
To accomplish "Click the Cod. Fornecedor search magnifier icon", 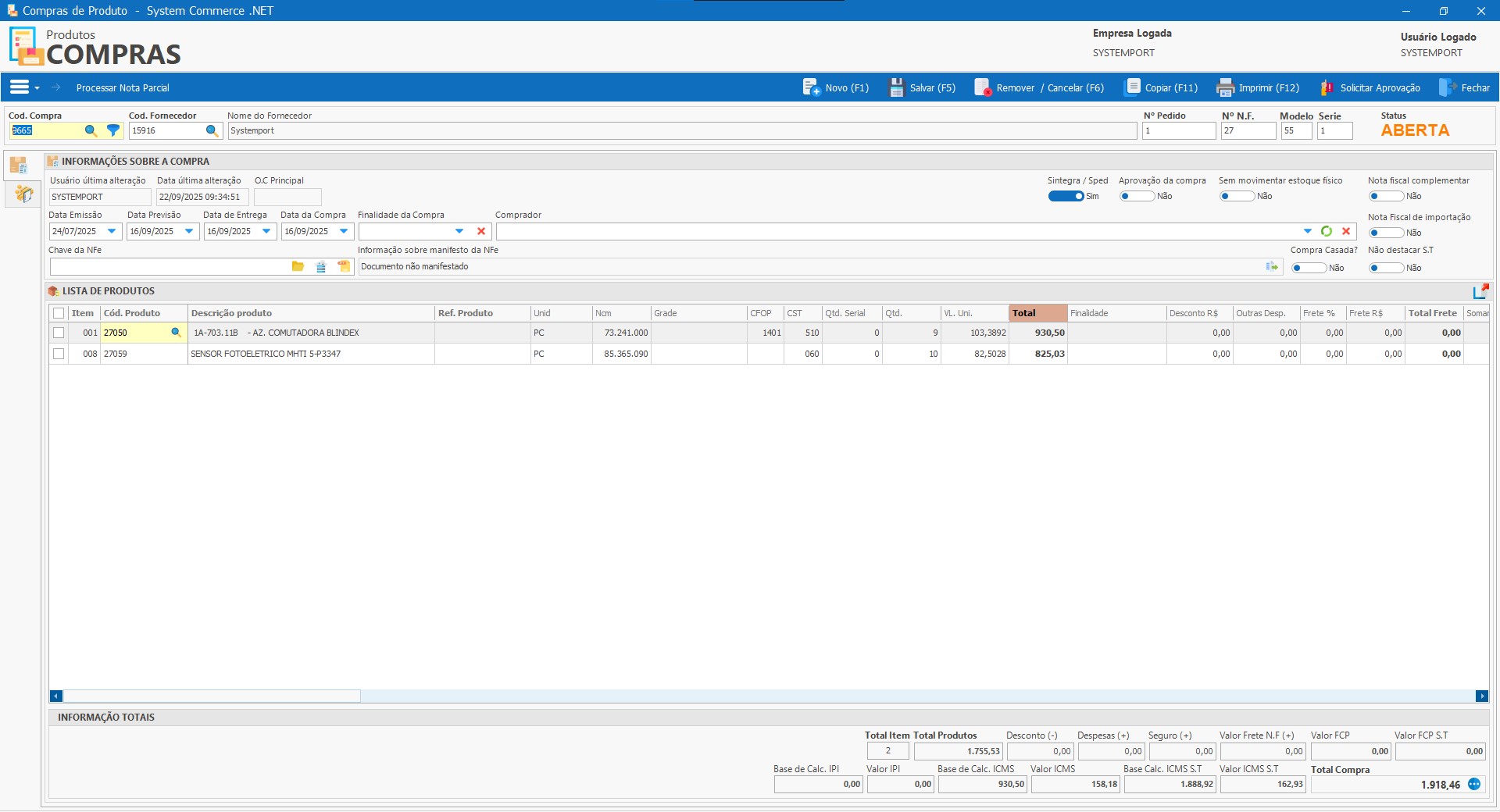I will click(212, 131).
